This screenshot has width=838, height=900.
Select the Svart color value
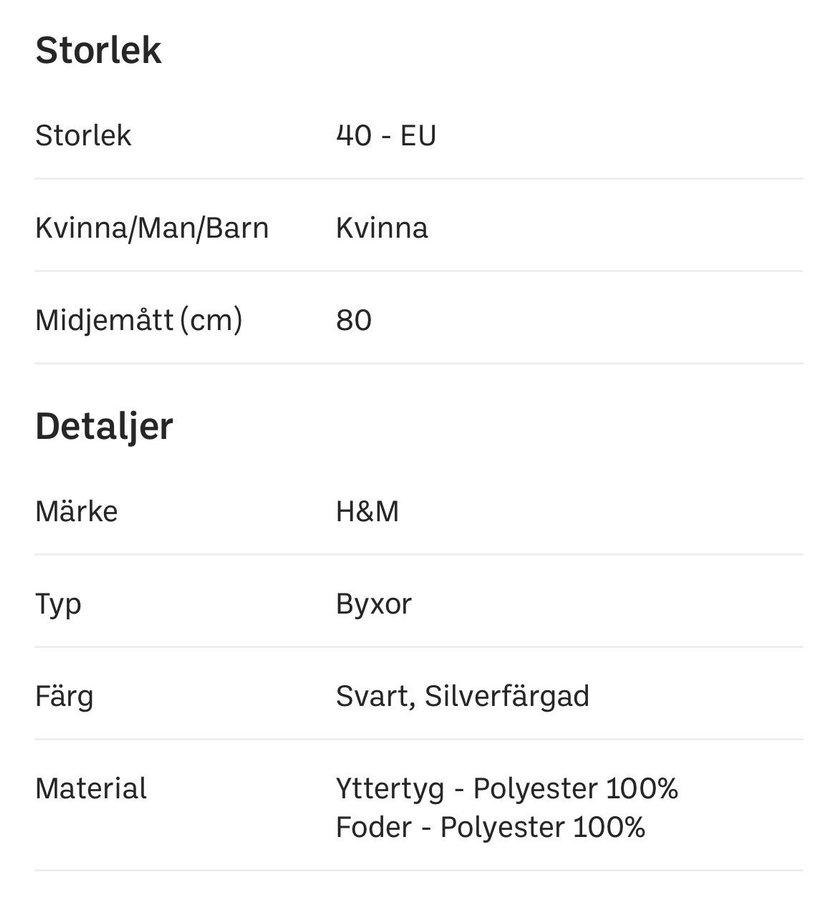(x=374, y=696)
